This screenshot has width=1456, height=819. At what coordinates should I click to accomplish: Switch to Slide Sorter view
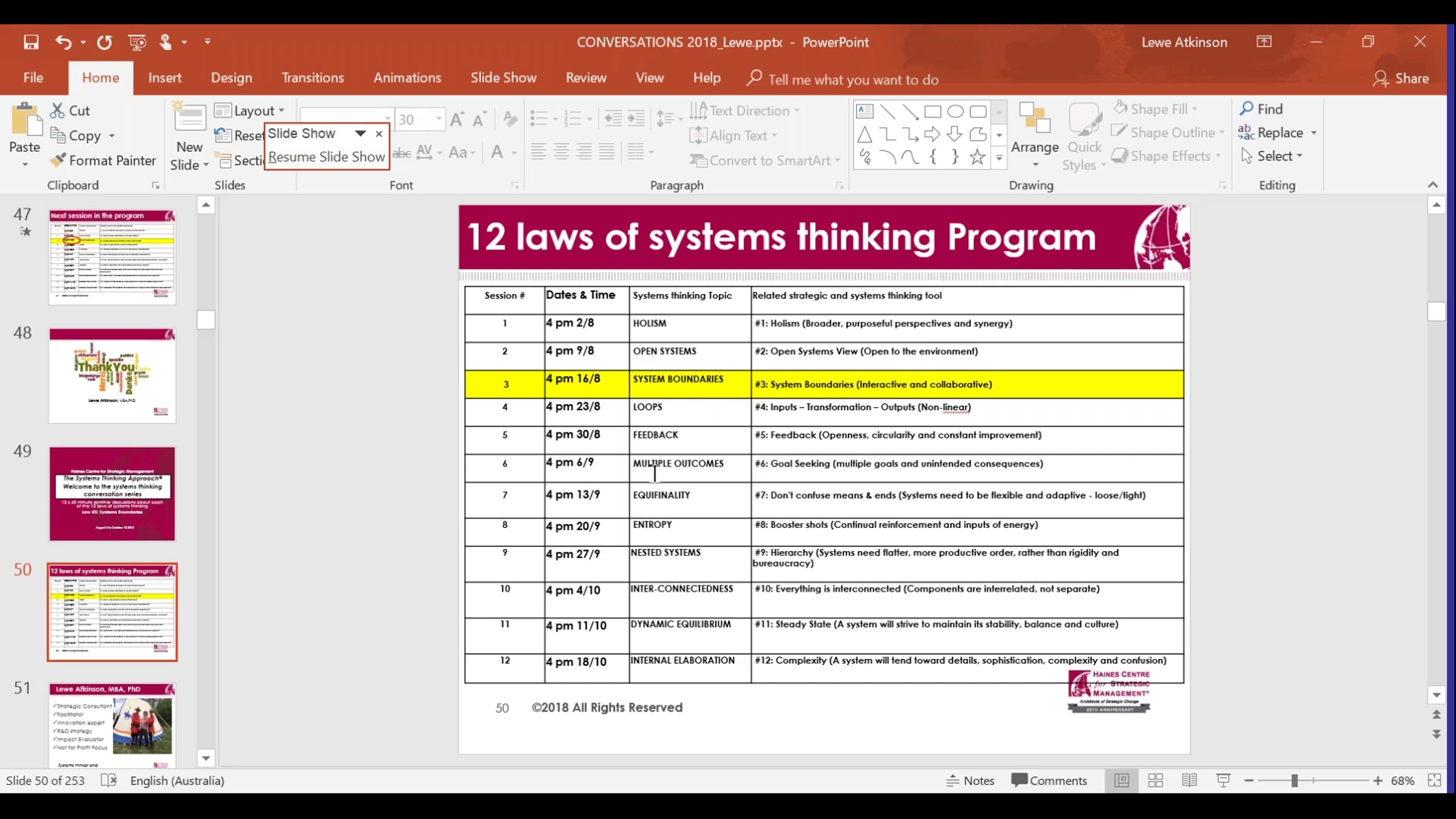(x=1156, y=780)
